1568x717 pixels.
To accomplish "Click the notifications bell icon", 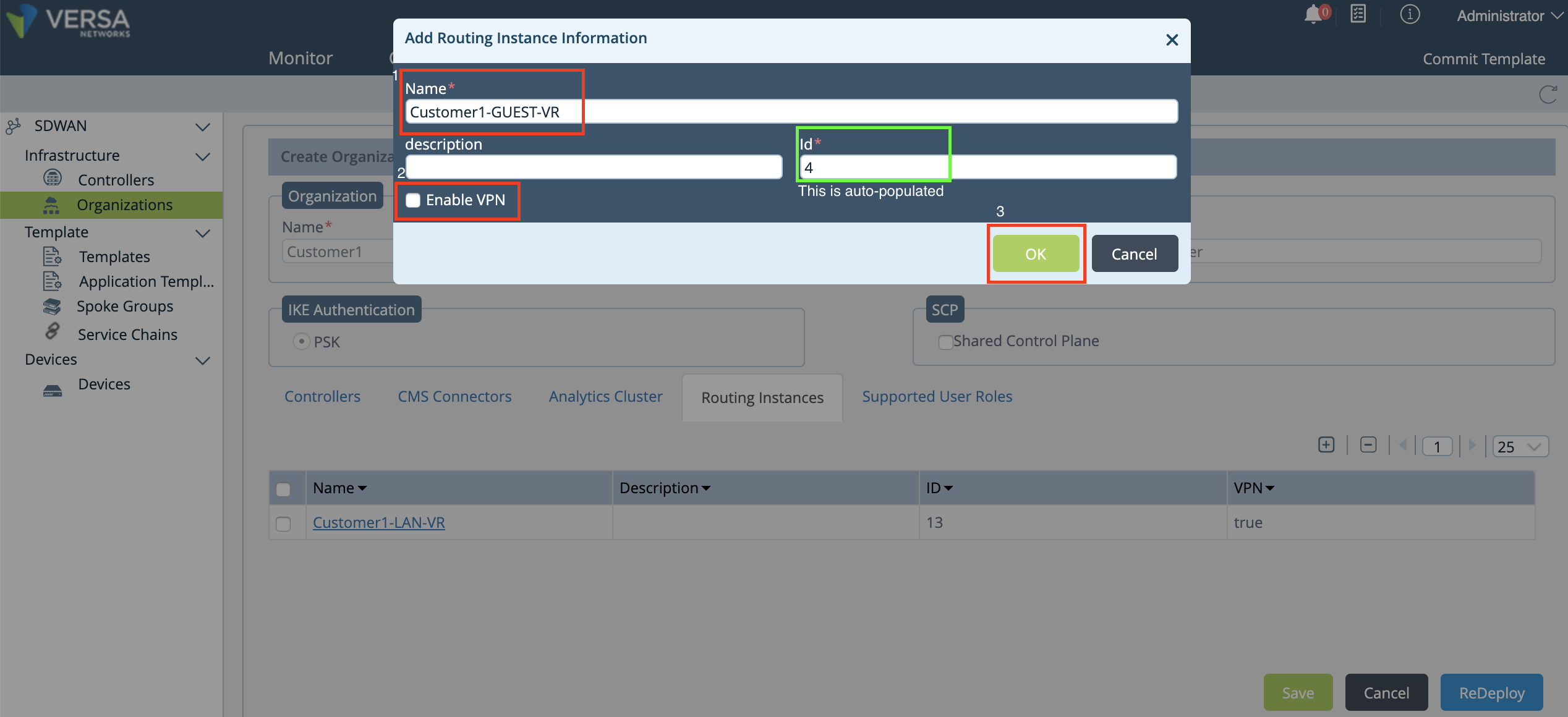I will pyautogui.click(x=1313, y=14).
